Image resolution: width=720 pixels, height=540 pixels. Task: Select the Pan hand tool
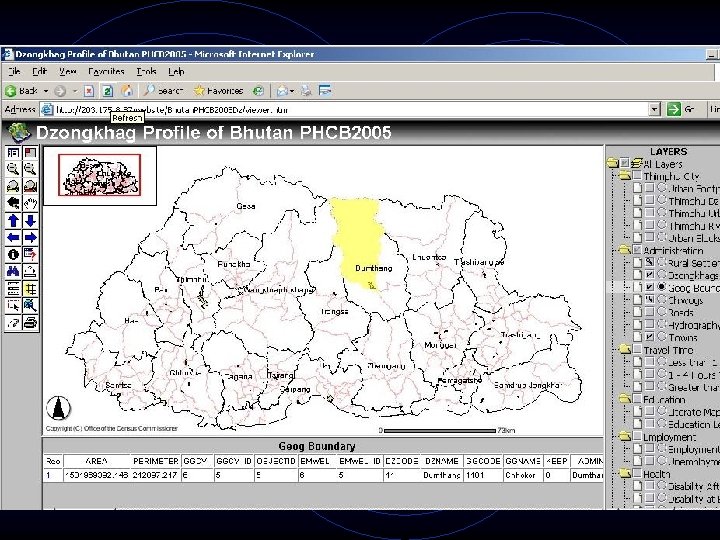click(30, 203)
